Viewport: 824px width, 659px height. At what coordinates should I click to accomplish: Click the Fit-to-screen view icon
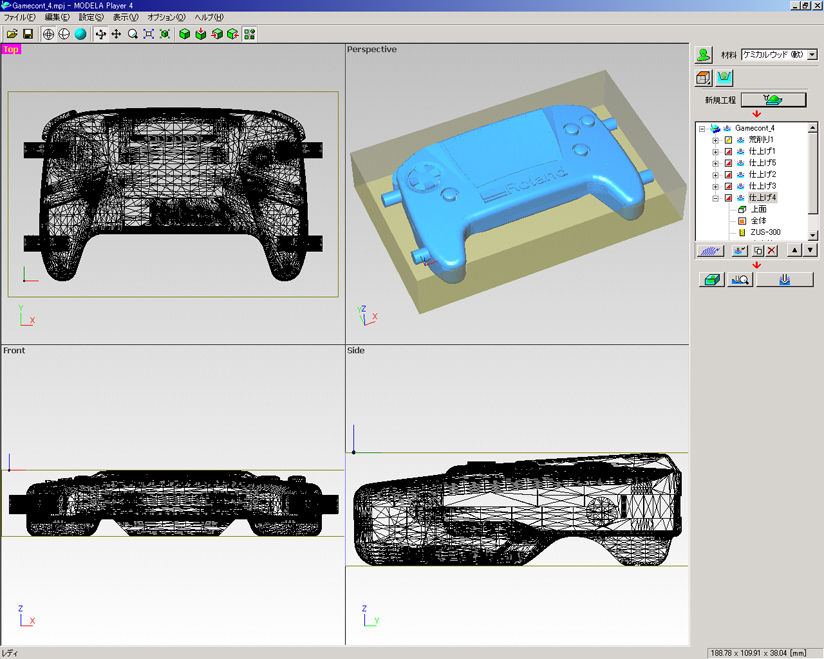148,34
